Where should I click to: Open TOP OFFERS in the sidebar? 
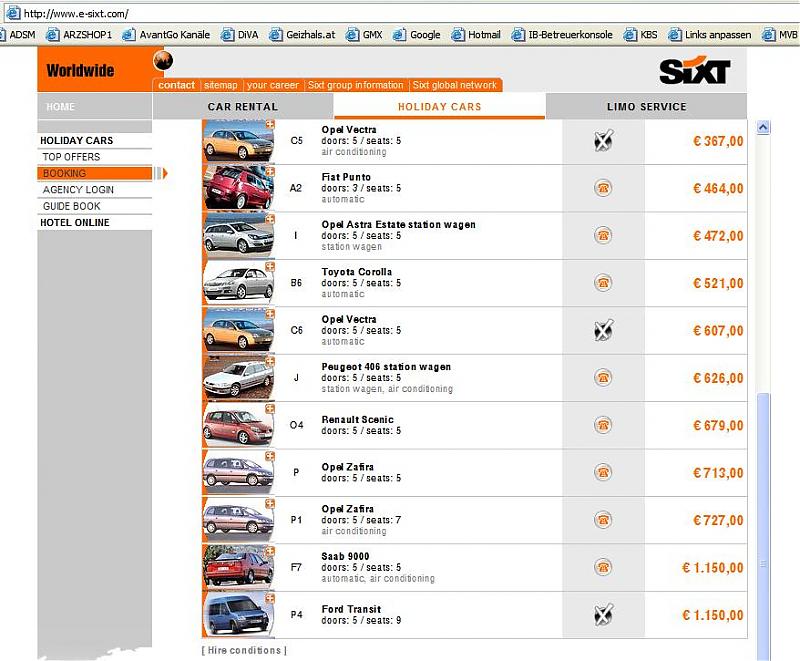94,157
